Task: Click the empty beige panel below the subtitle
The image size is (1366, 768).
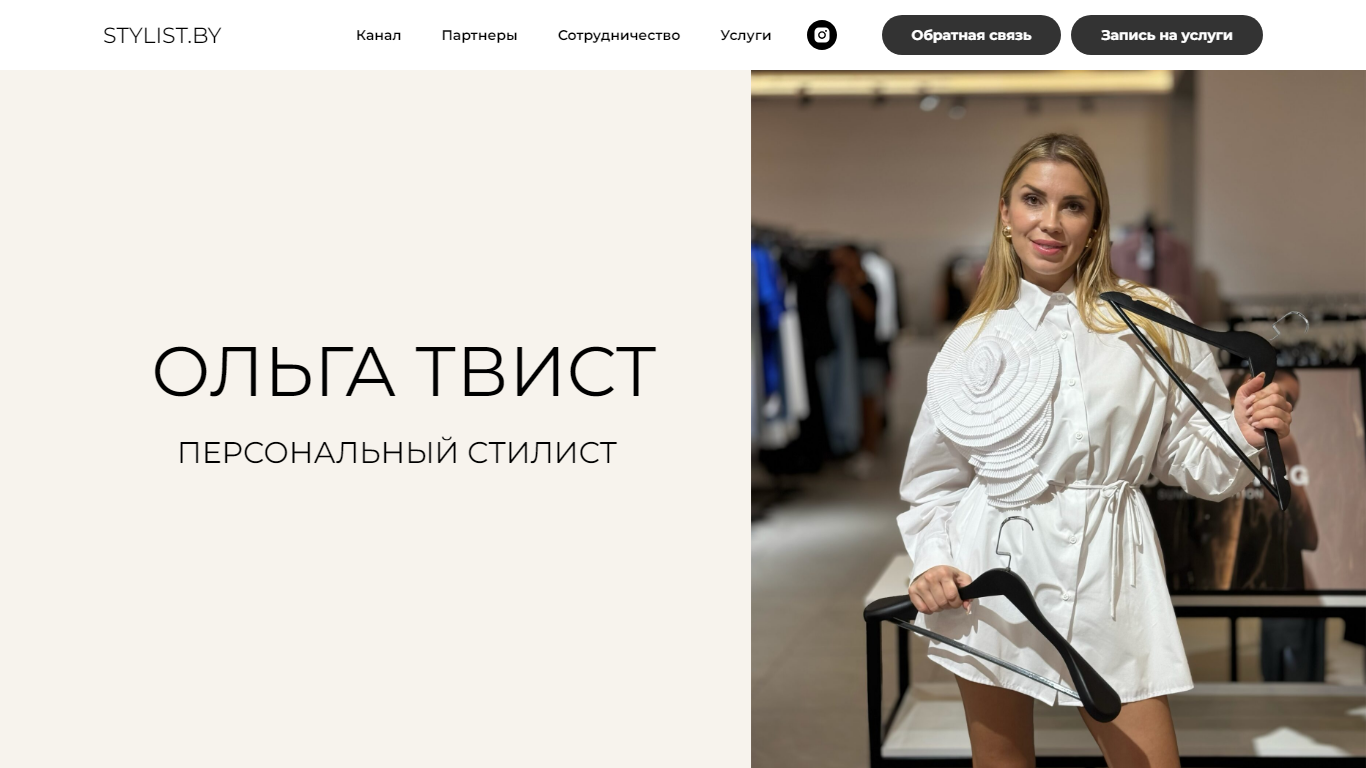Action: click(x=375, y=620)
